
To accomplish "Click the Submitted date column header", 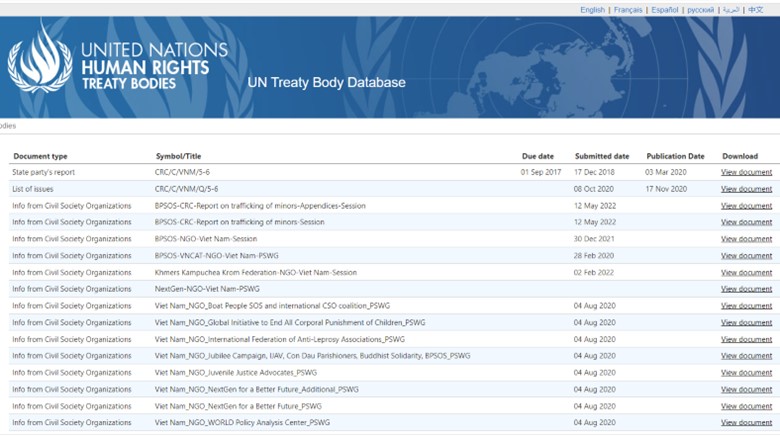I will [602, 156].
